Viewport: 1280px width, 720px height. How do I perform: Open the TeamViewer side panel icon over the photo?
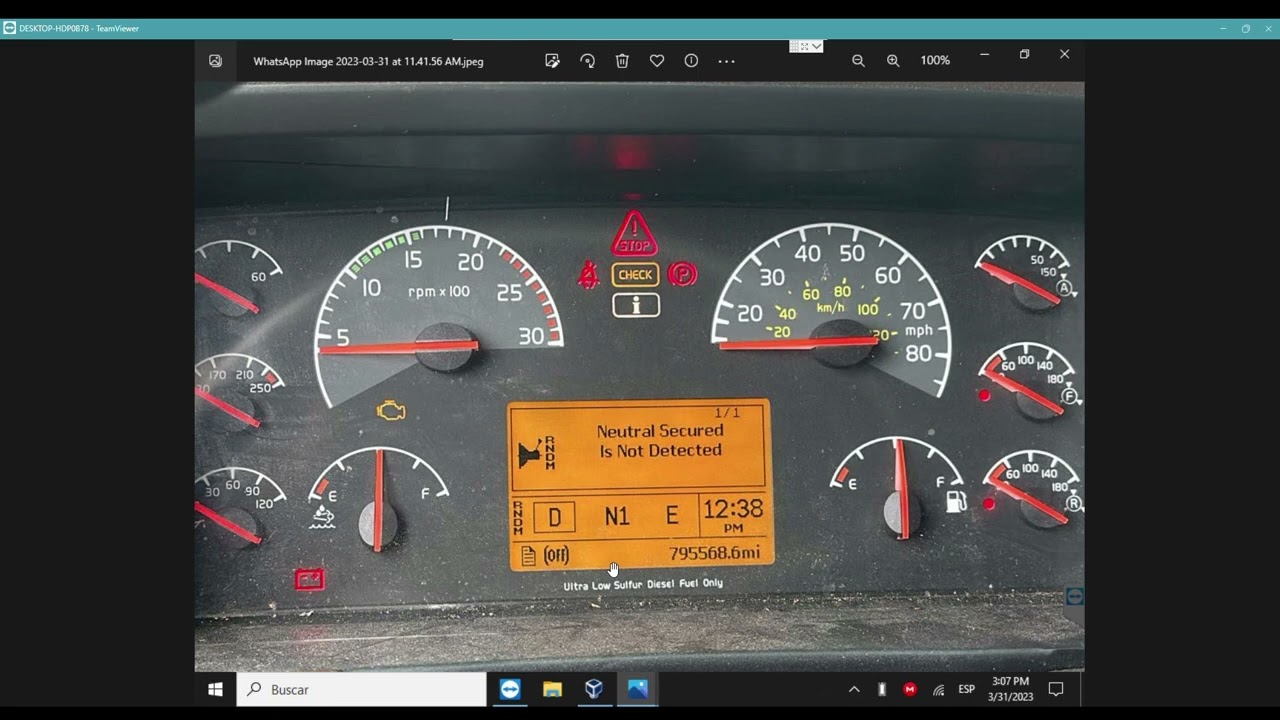pyautogui.click(x=1074, y=596)
